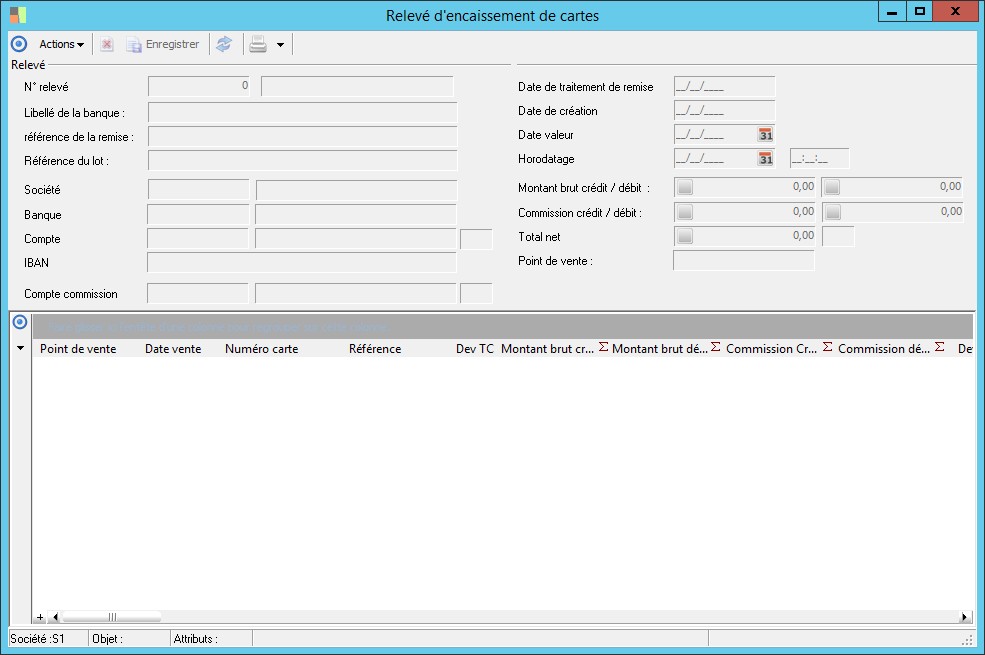Click the Enregistrer save button
Screen dimensions: 985x655
163,44
